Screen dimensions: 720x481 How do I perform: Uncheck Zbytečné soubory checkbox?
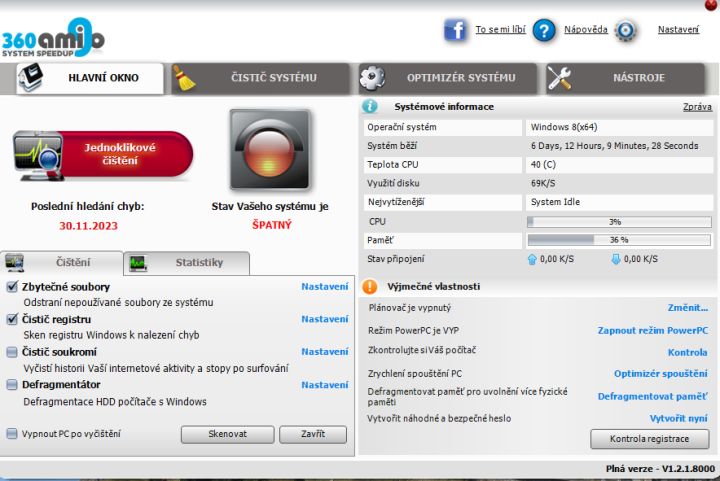pyautogui.click(x=12, y=287)
